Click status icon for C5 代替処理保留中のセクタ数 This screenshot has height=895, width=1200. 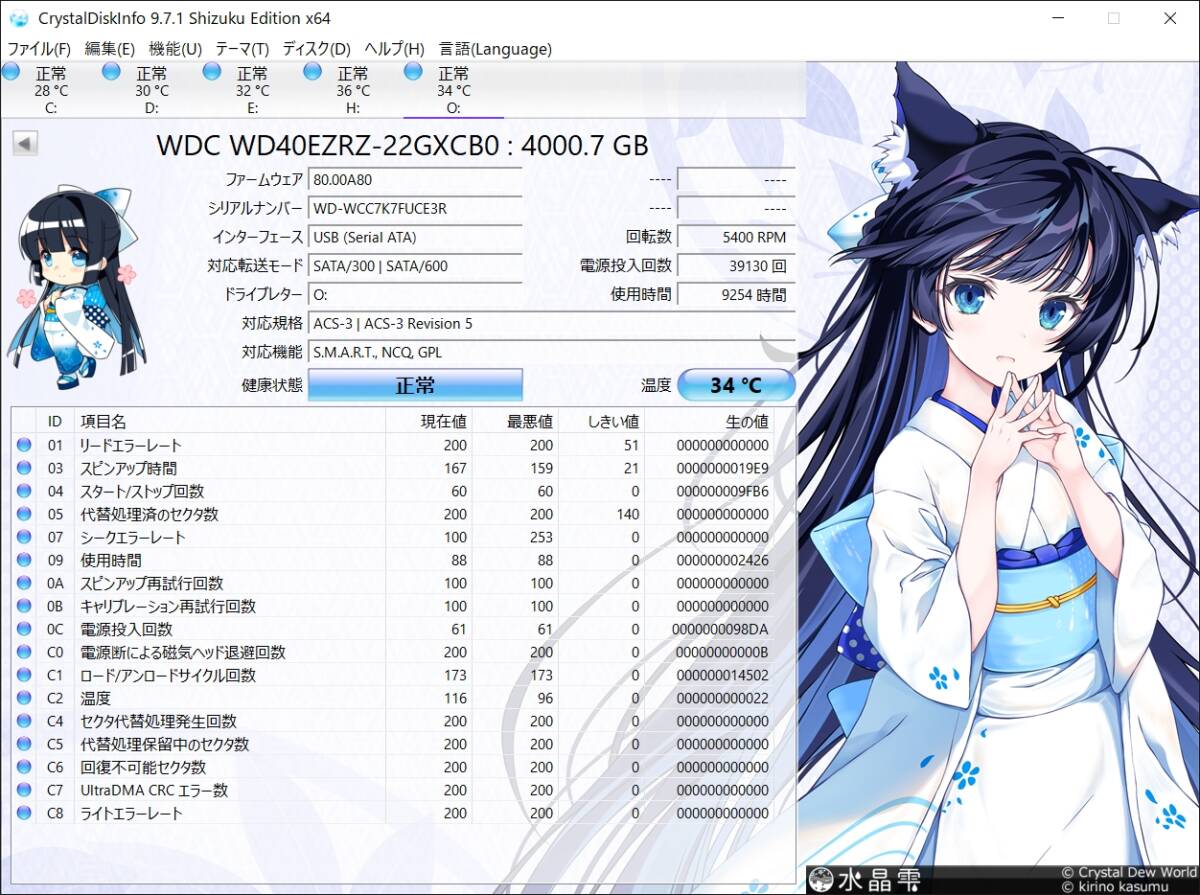24,744
